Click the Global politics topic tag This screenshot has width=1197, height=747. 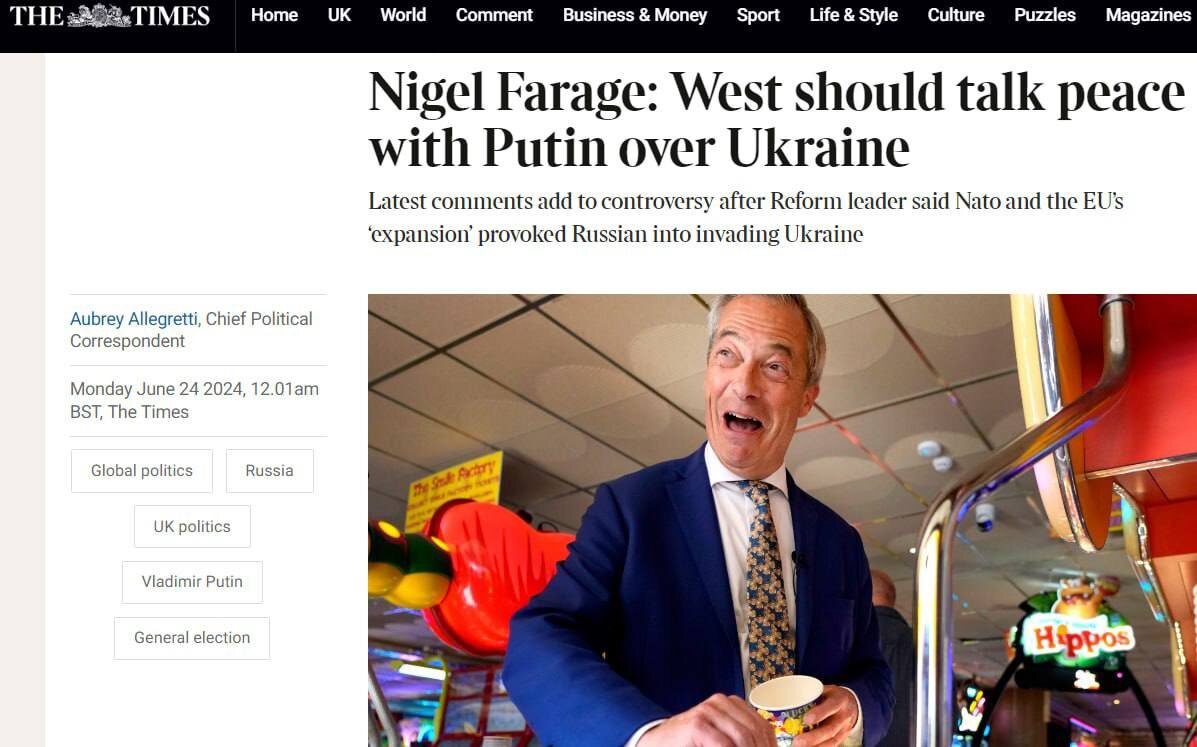point(142,471)
